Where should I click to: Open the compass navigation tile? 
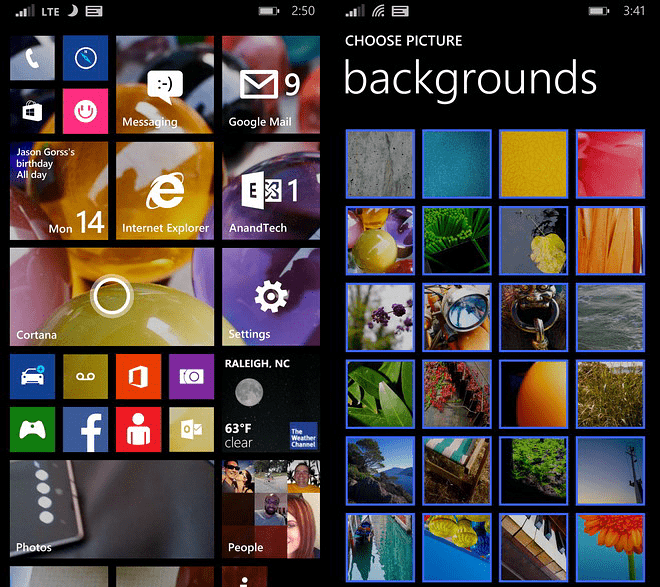(85, 58)
